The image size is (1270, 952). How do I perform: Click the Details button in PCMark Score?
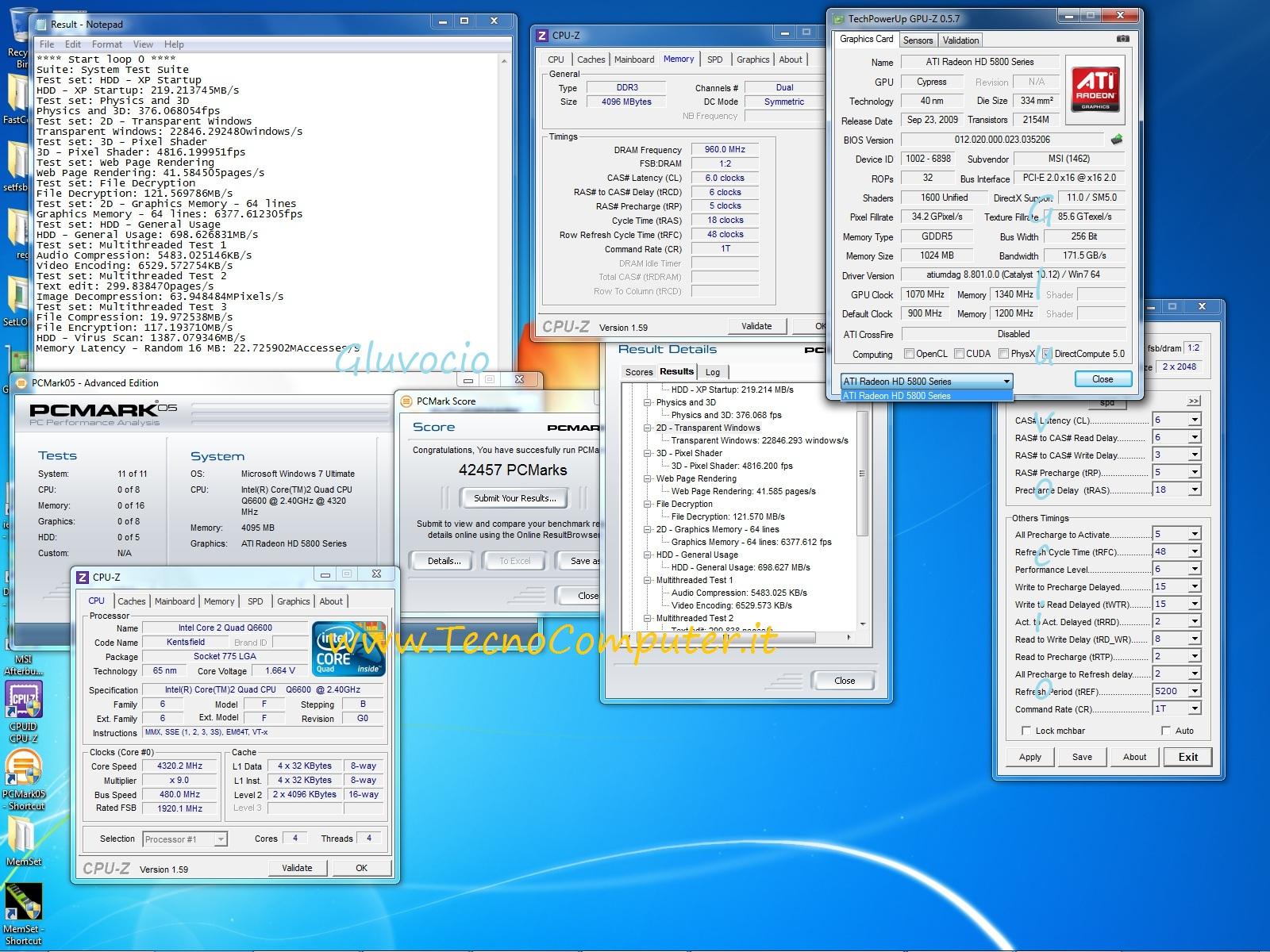coord(444,561)
